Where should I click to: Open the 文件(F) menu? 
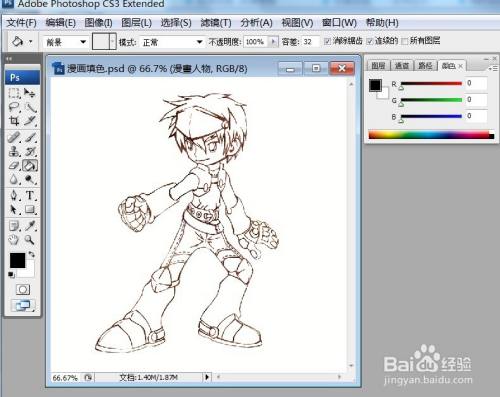click(21, 23)
